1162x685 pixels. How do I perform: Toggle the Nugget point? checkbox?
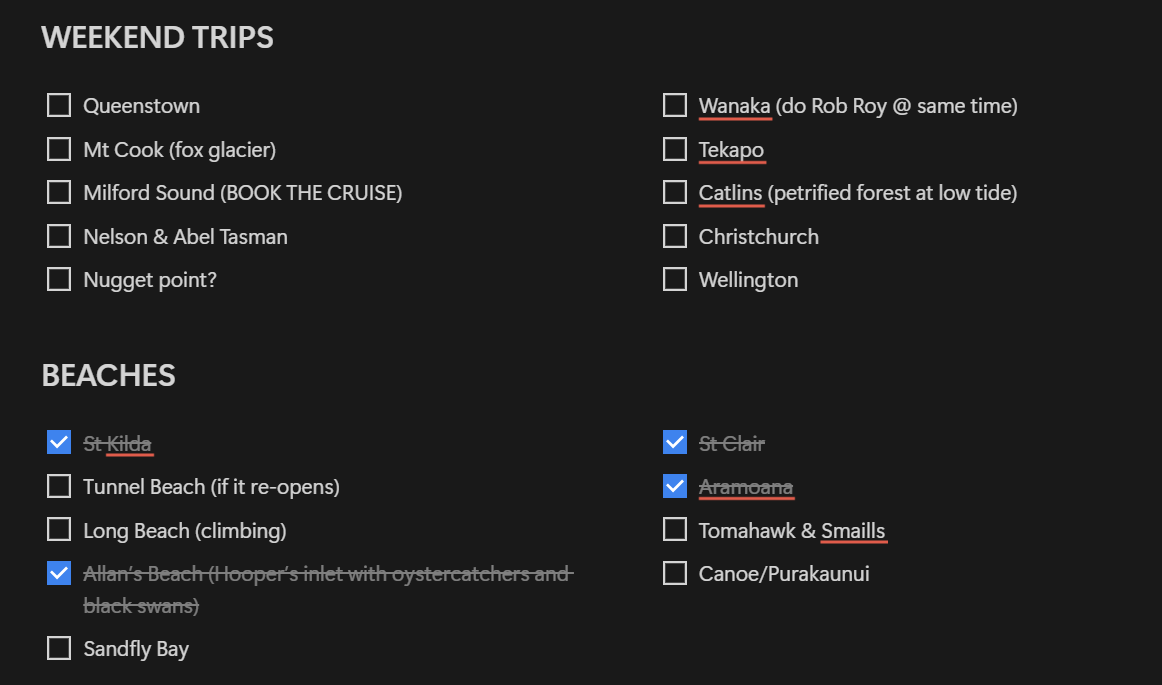coord(59,279)
